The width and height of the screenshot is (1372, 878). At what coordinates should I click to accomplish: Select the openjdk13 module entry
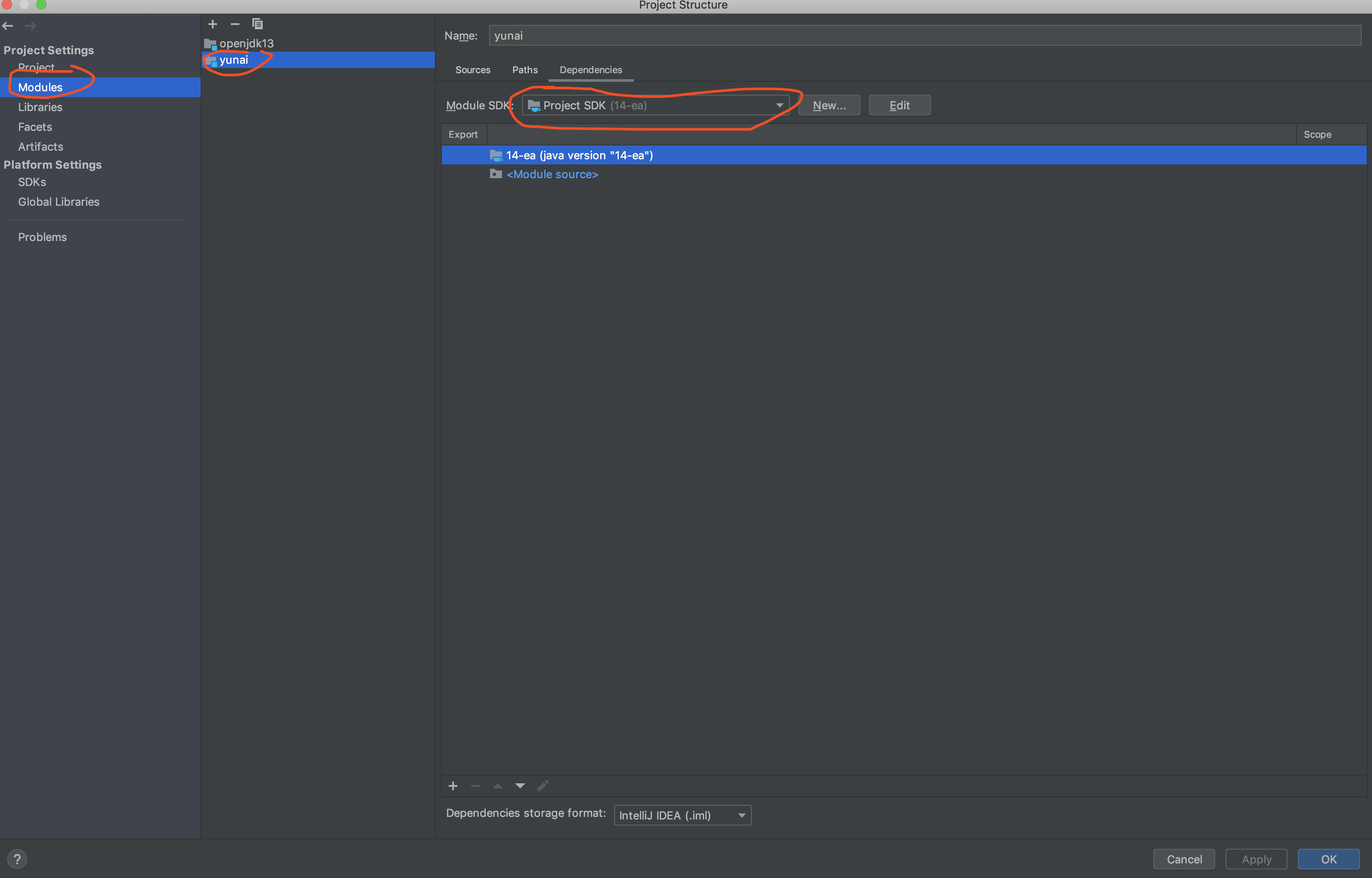tap(247, 42)
